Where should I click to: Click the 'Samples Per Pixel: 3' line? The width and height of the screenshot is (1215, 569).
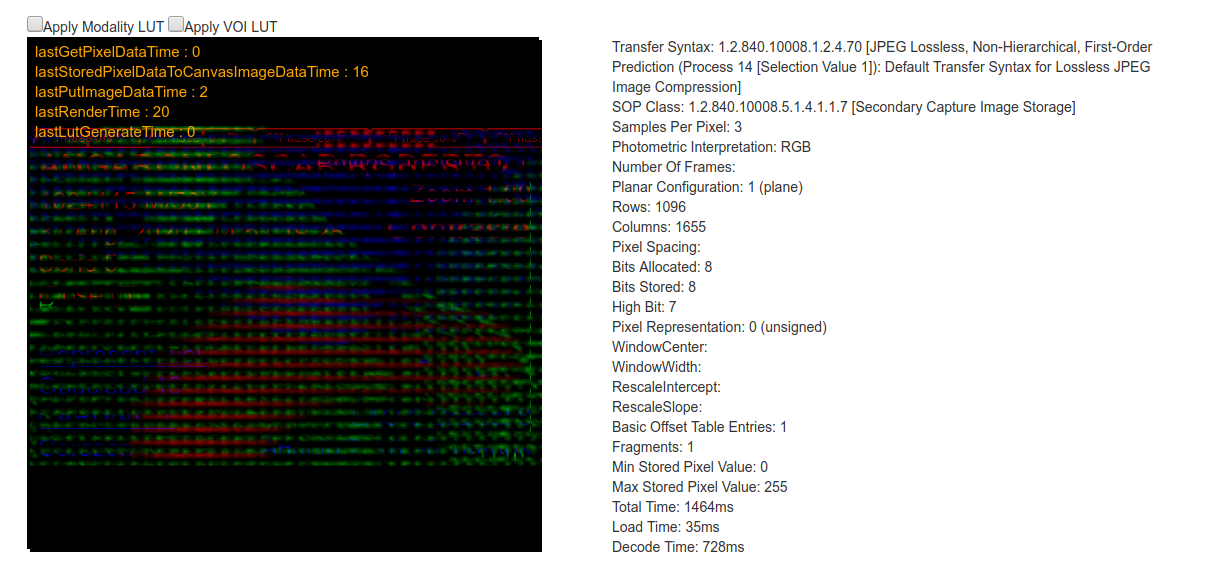coord(677,127)
